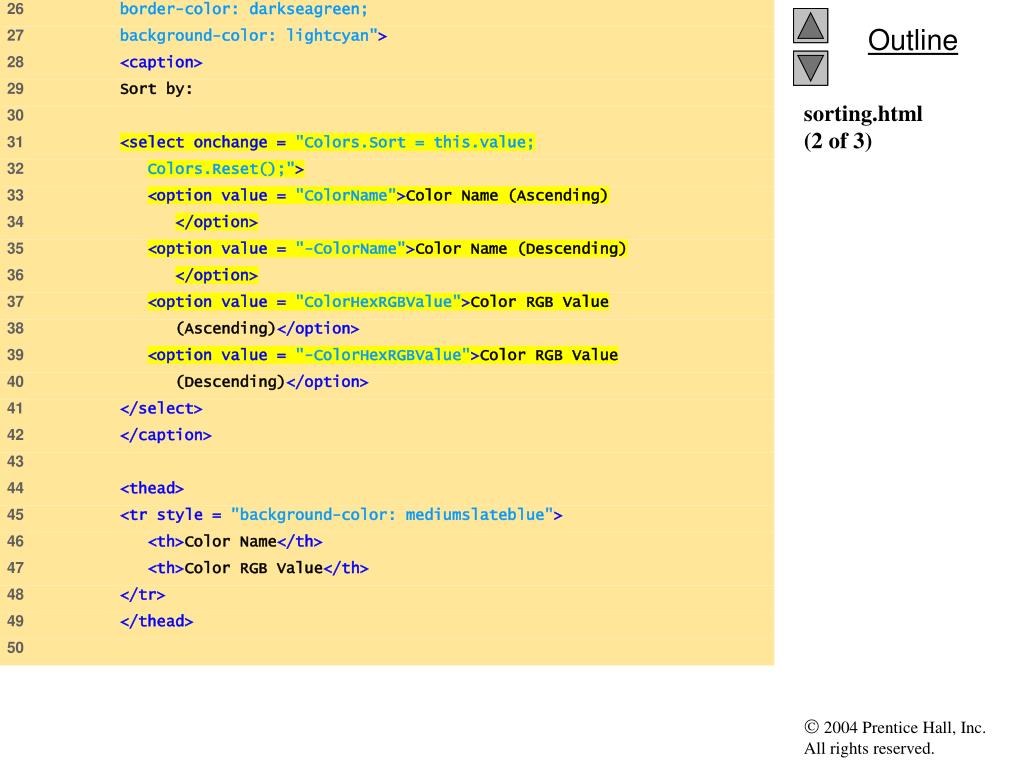The image size is (1024, 768).
Task: Select the "Color Name (Ascending)" option text
Action: 506,195
